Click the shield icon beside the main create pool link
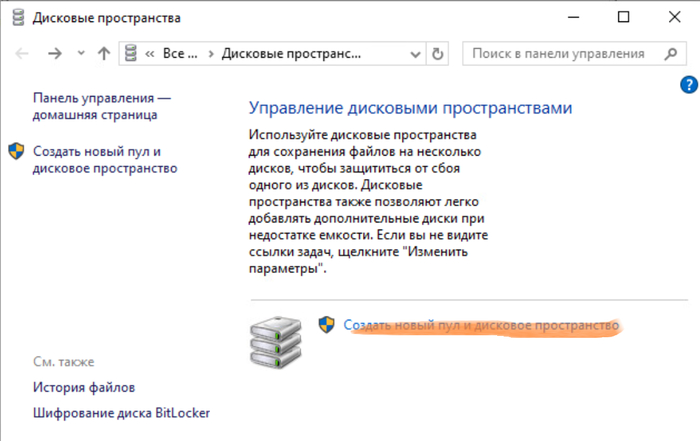 click(x=326, y=324)
